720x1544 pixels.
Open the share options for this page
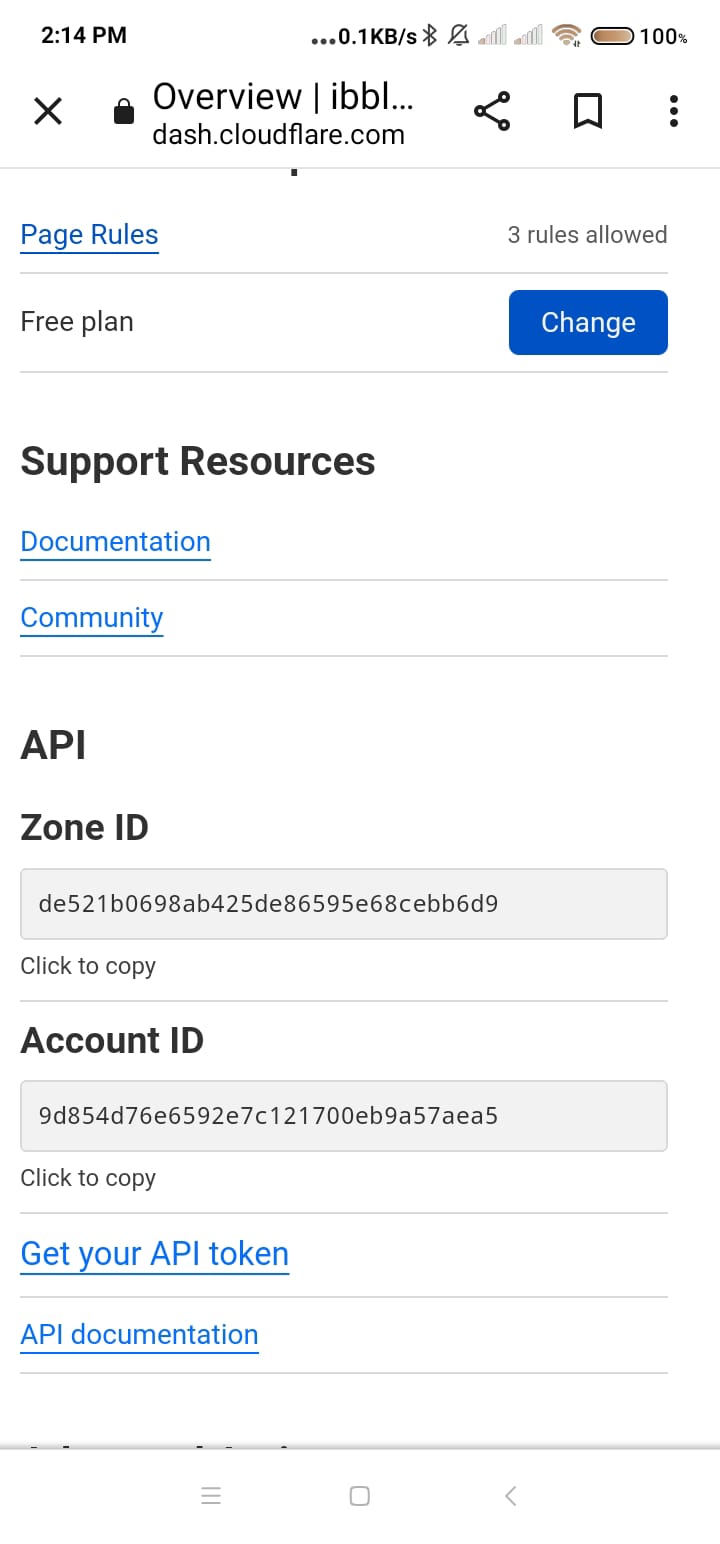[x=492, y=111]
